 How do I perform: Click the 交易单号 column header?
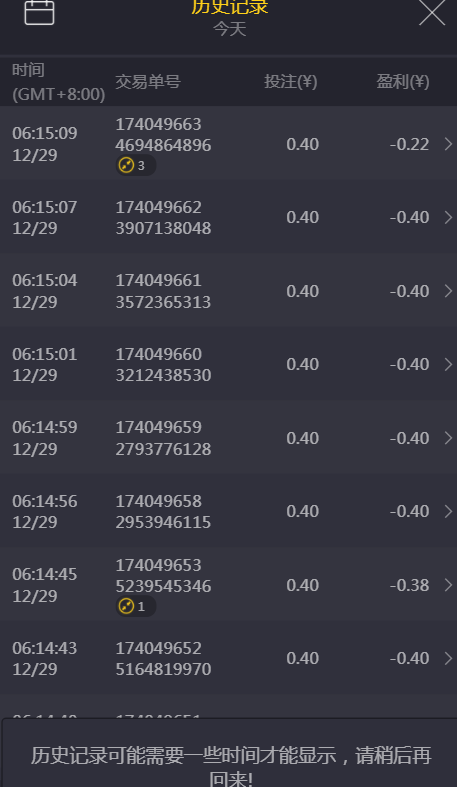(x=148, y=81)
